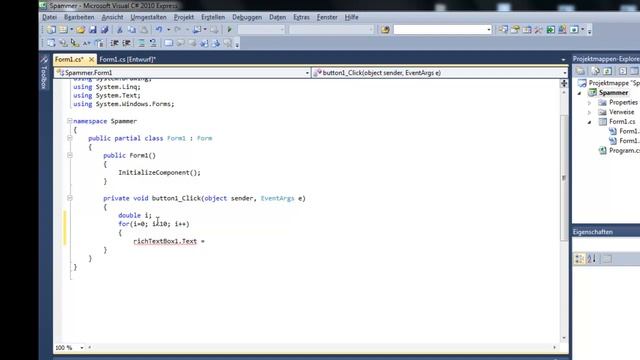Click the split-window handle above the scrollbar

[564, 83]
